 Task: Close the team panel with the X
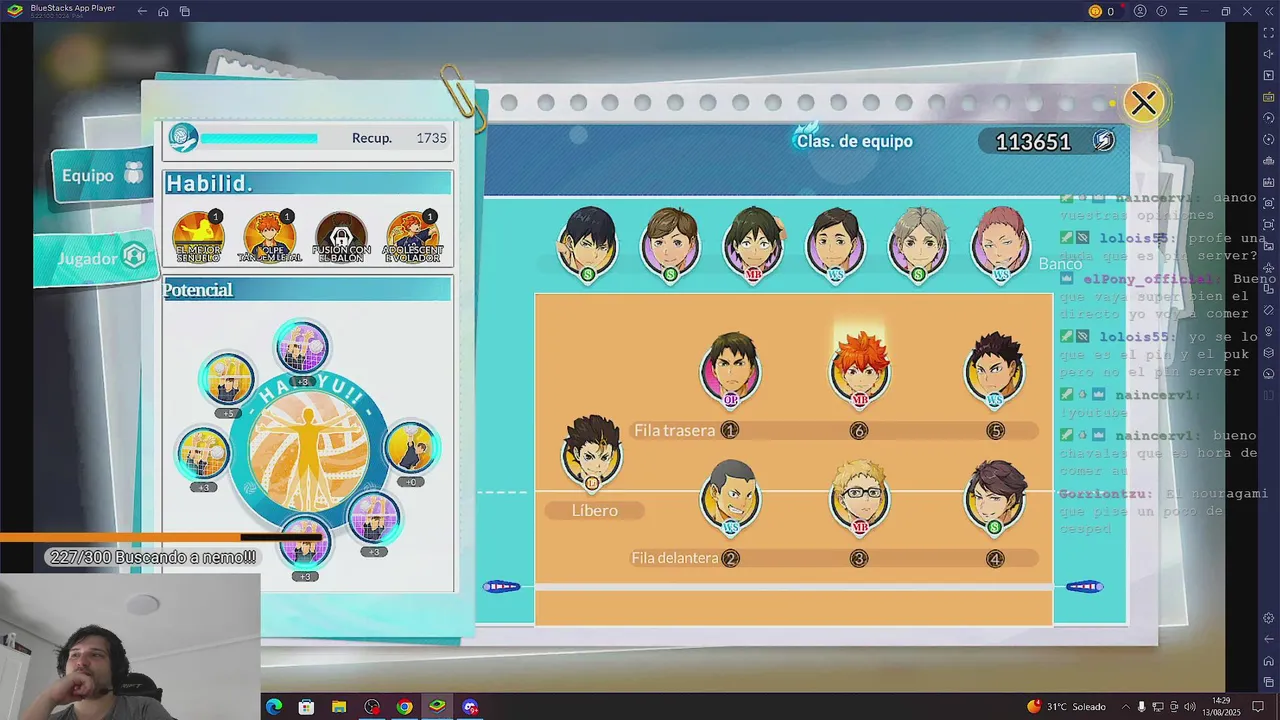1143,103
